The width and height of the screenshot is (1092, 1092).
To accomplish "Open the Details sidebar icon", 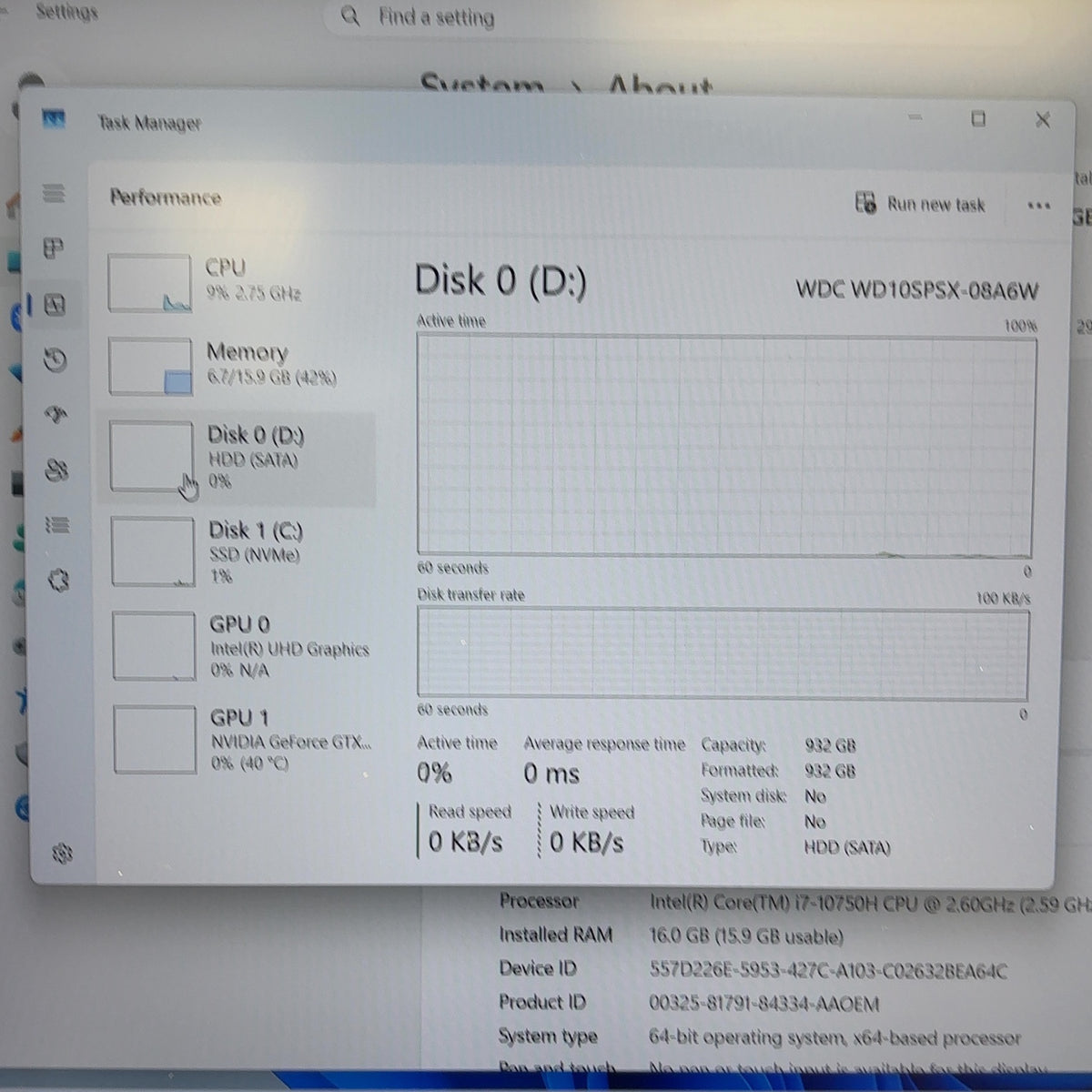I will coord(57,525).
